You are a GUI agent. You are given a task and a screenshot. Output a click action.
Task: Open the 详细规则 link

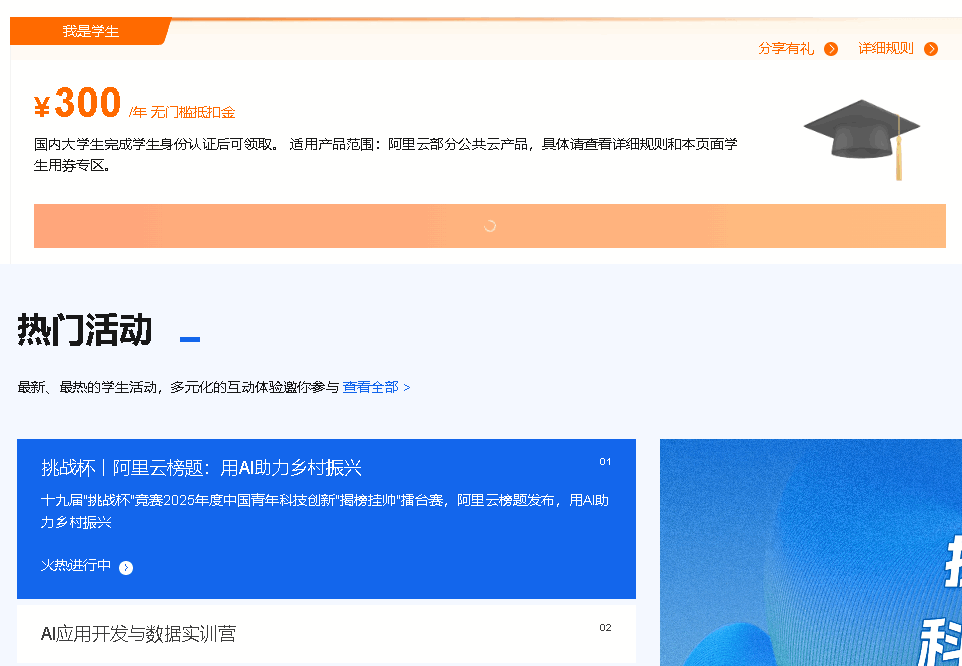[886, 48]
